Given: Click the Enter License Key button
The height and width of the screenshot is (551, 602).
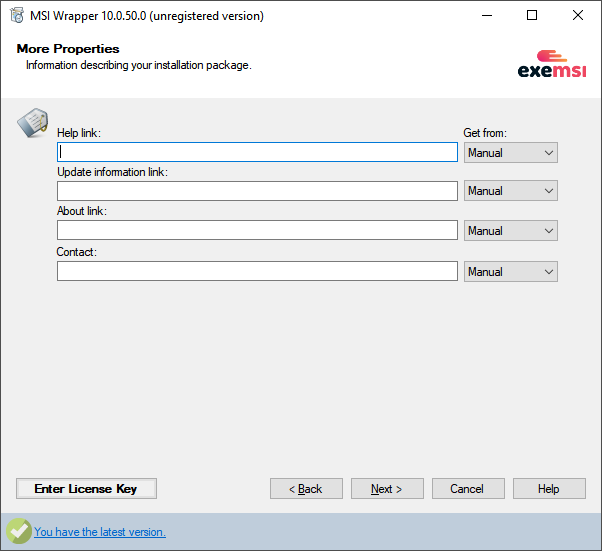Looking at the screenshot, I should (86, 488).
